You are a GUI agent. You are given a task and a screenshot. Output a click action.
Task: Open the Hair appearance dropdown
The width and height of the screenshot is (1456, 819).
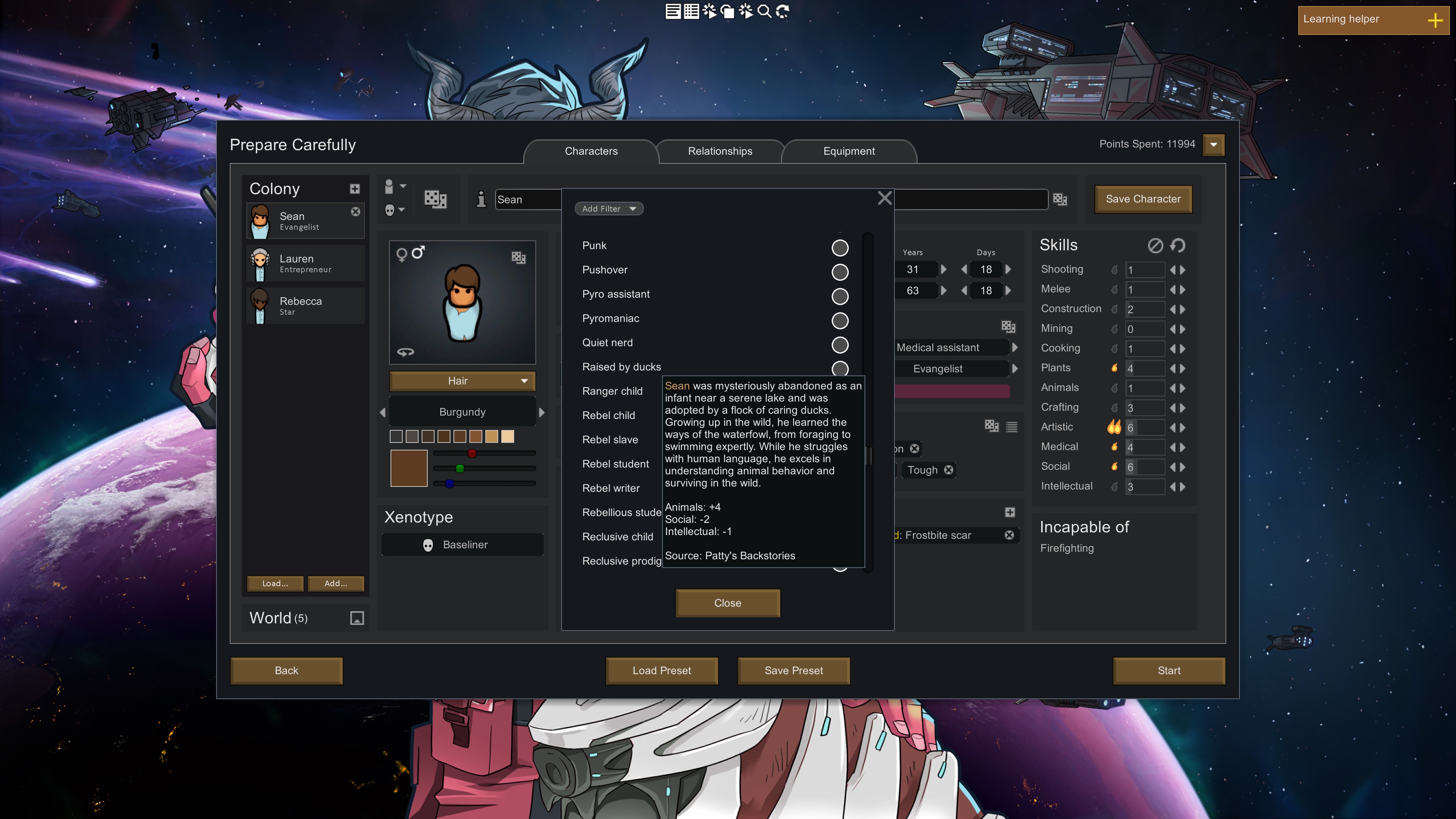[x=462, y=381]
